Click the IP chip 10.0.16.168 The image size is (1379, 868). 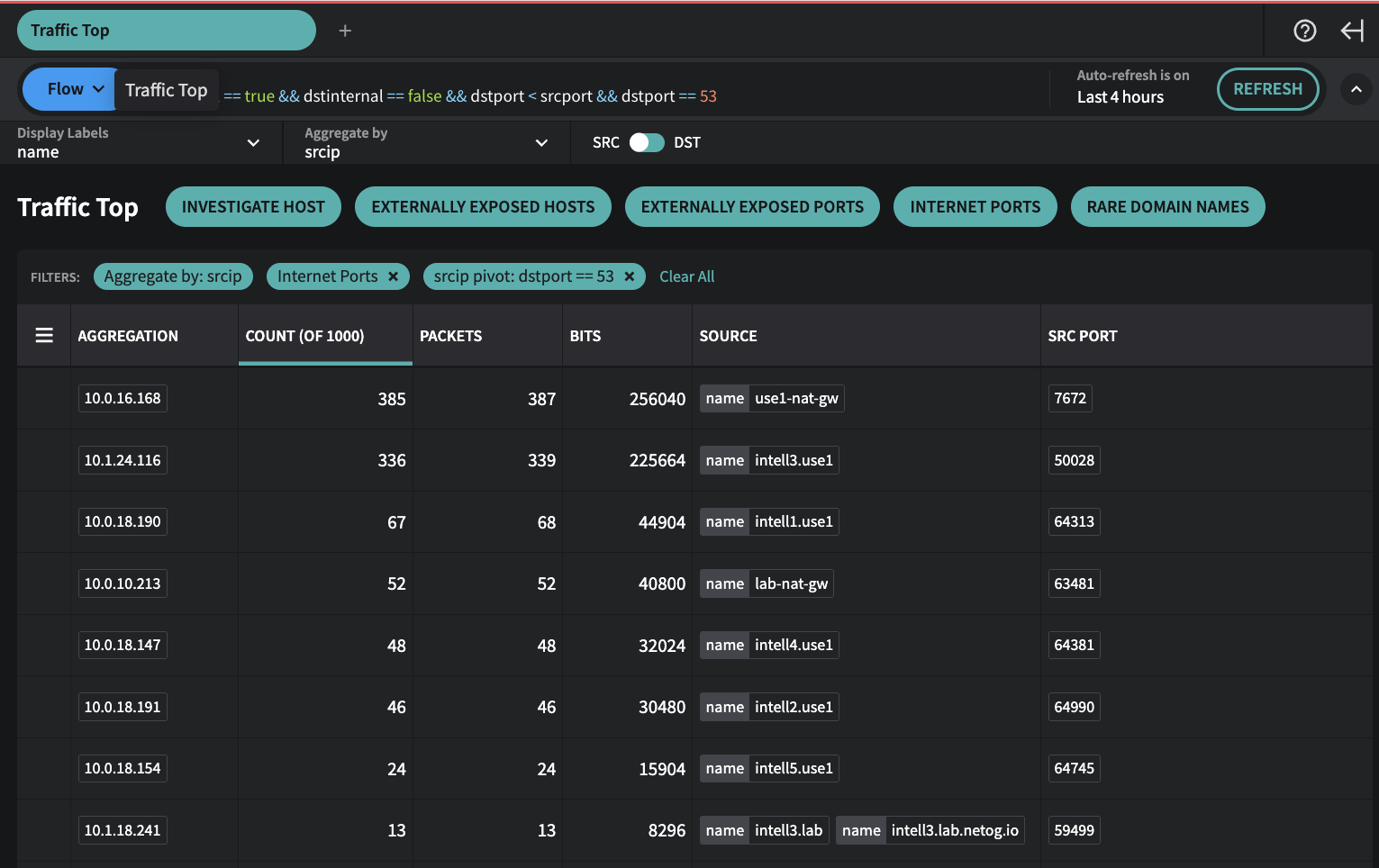(x=122, y=397)
